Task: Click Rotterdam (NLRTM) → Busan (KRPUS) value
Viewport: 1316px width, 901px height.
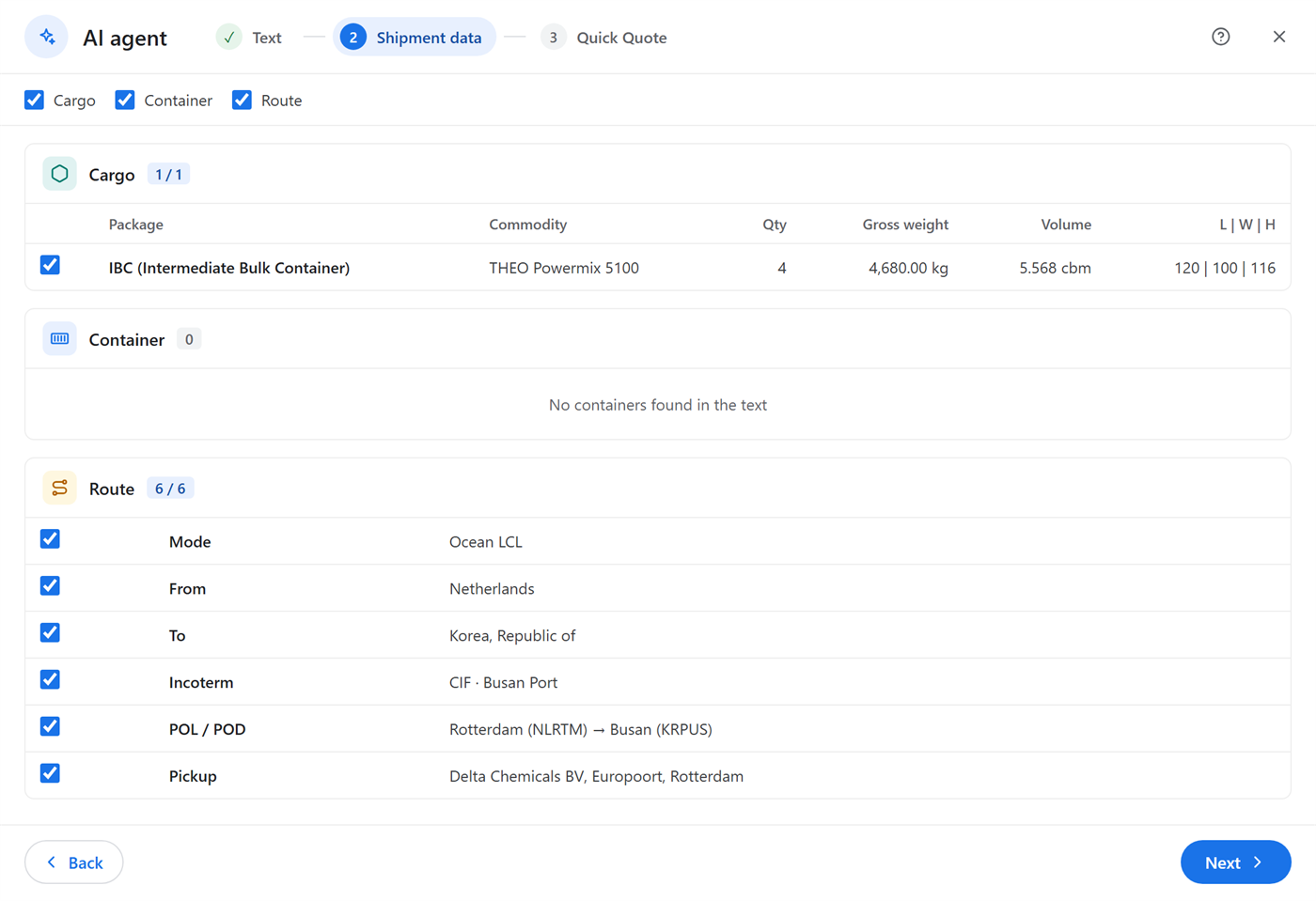Action: tap(581, 730)
